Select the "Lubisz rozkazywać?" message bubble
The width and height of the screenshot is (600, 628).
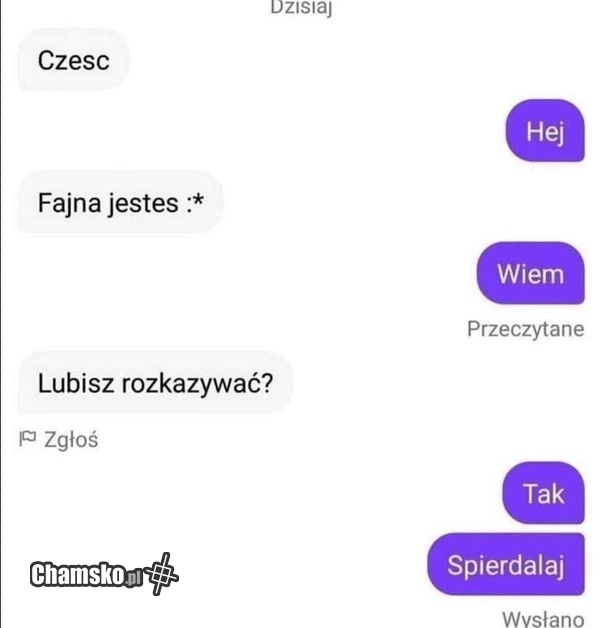[x=155, y=383]
